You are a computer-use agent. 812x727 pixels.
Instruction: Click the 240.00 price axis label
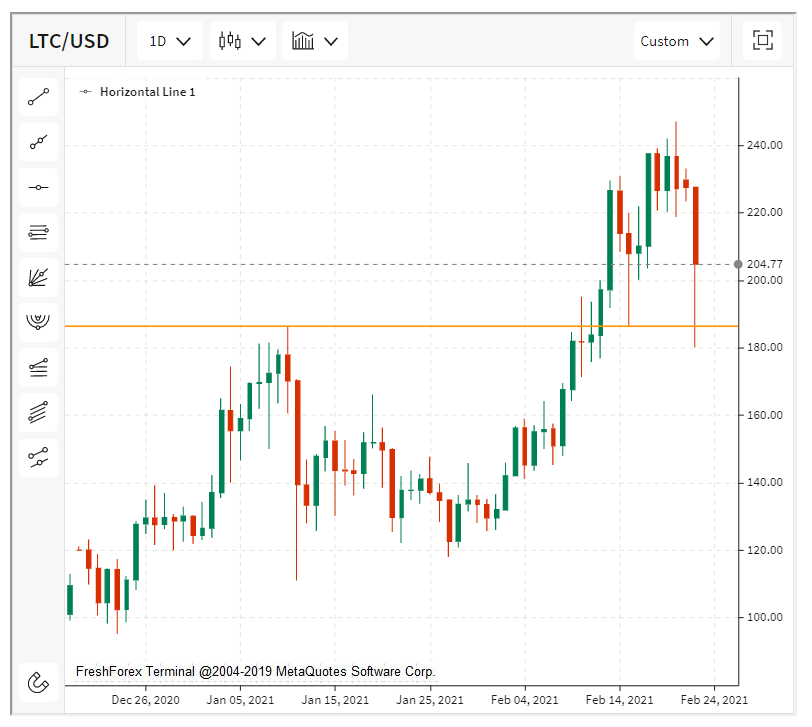tap(764, 146)
